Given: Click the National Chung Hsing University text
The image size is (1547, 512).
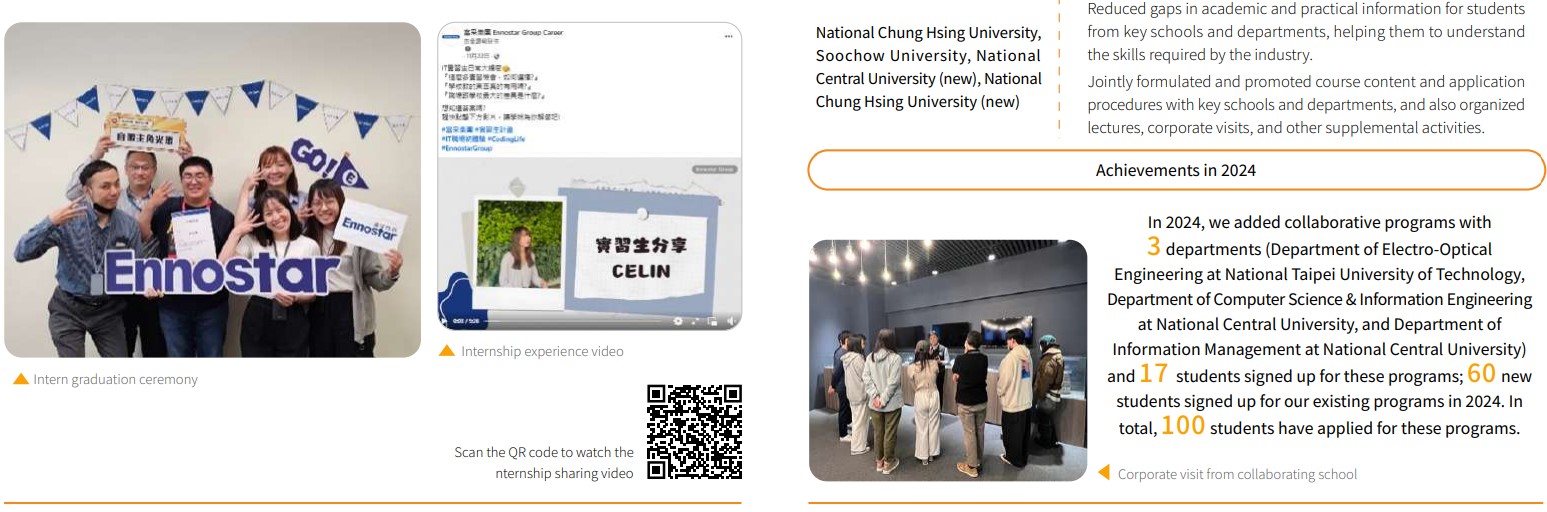Looking at the screenshot, I should pyautogui.click(x=927, y=33).
